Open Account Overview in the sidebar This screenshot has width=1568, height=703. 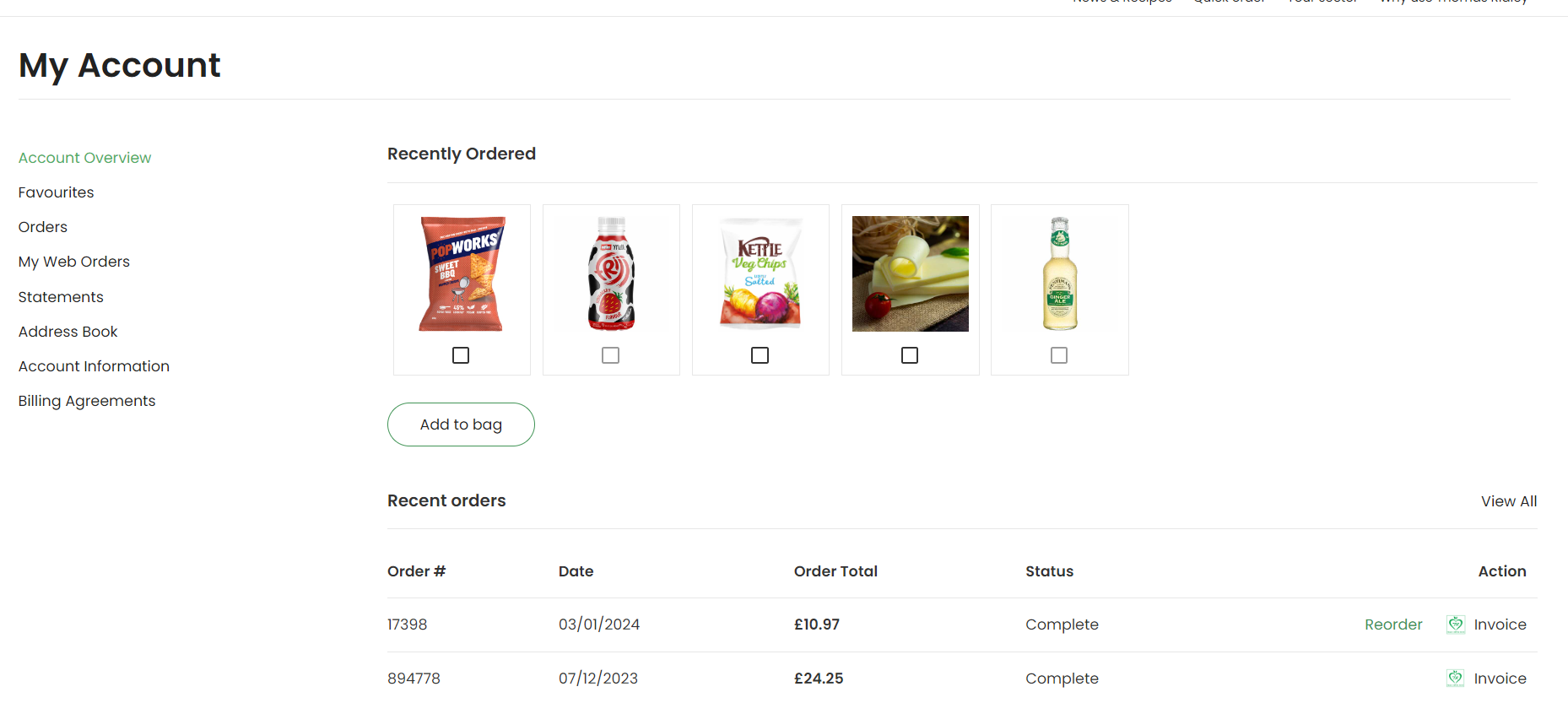click(x=84, y=158)
